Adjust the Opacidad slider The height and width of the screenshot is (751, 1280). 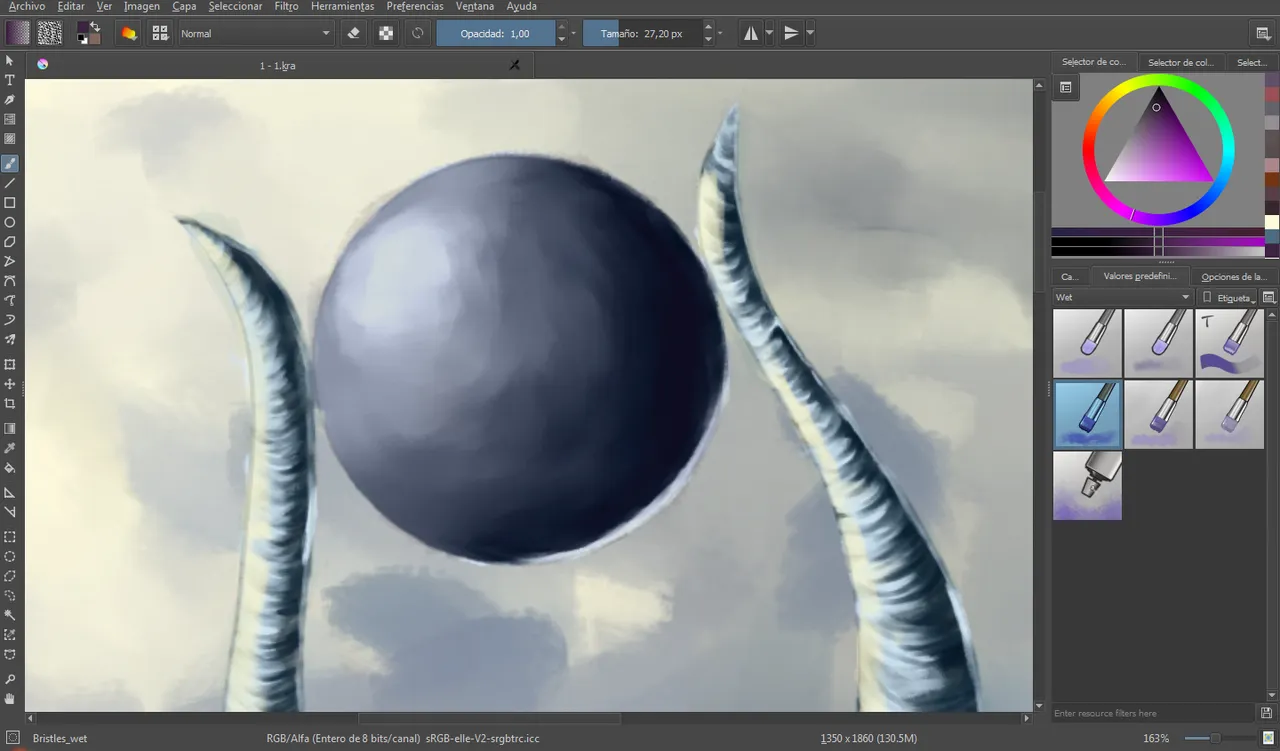[495, 33]
